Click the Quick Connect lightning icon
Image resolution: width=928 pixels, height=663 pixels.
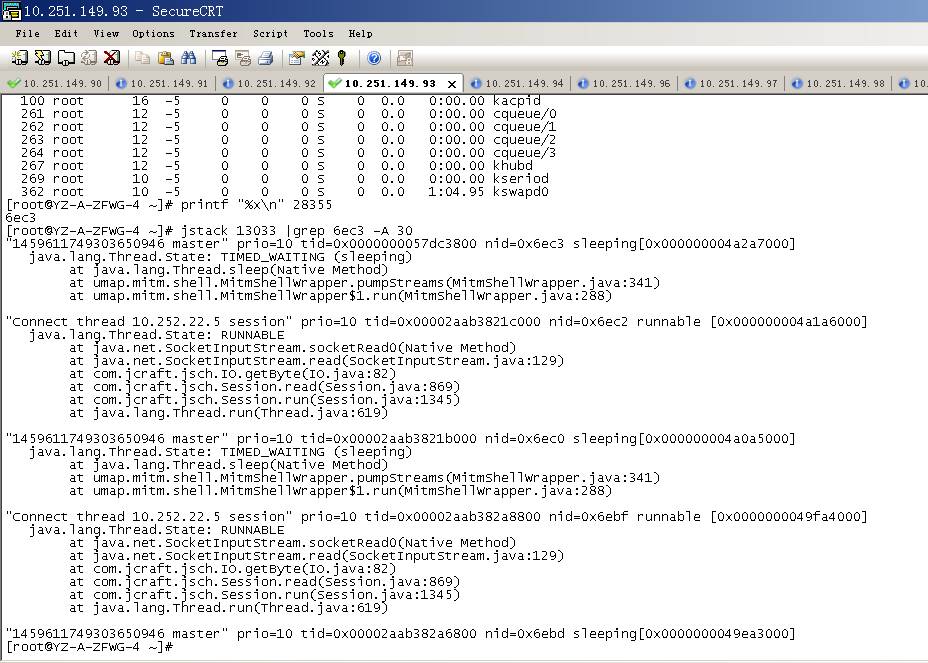43,58
